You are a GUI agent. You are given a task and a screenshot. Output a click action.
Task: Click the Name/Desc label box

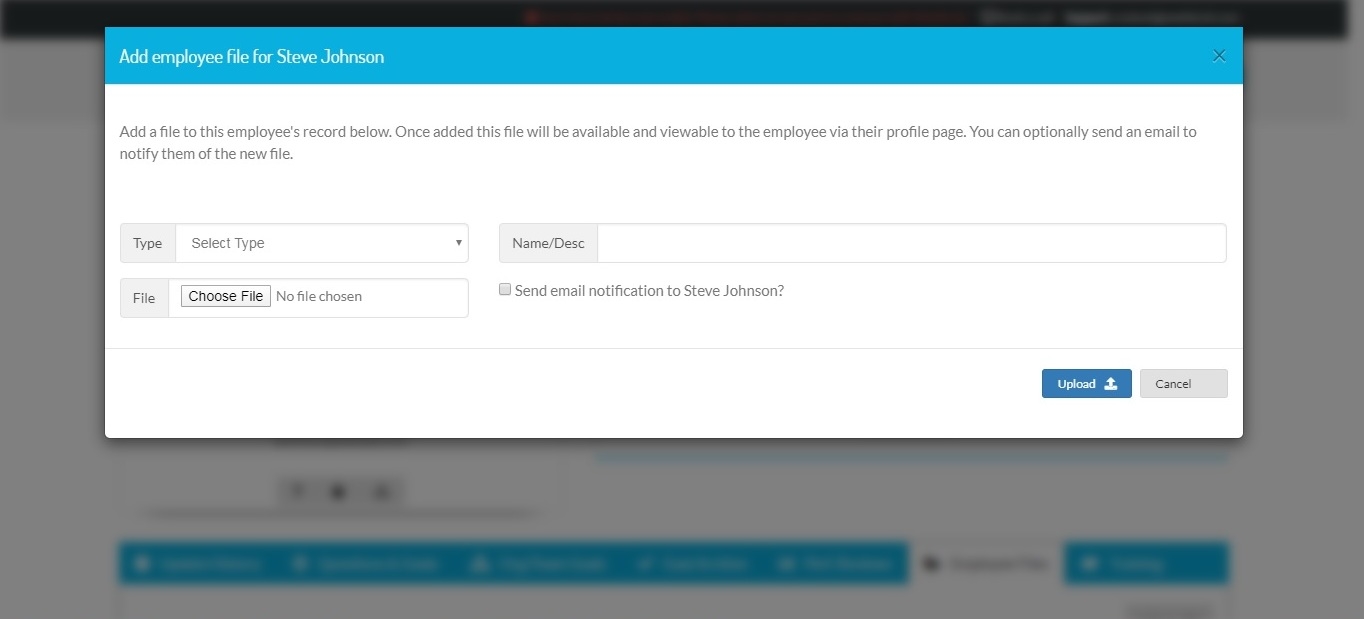coord(547,243)
